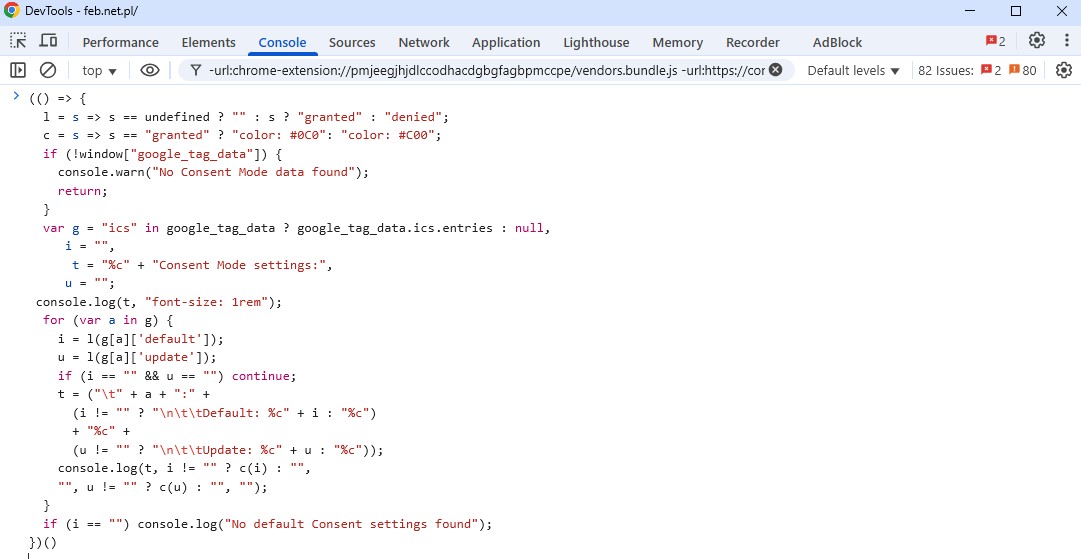Create a live expression with the eye icon

pos(150,70)
